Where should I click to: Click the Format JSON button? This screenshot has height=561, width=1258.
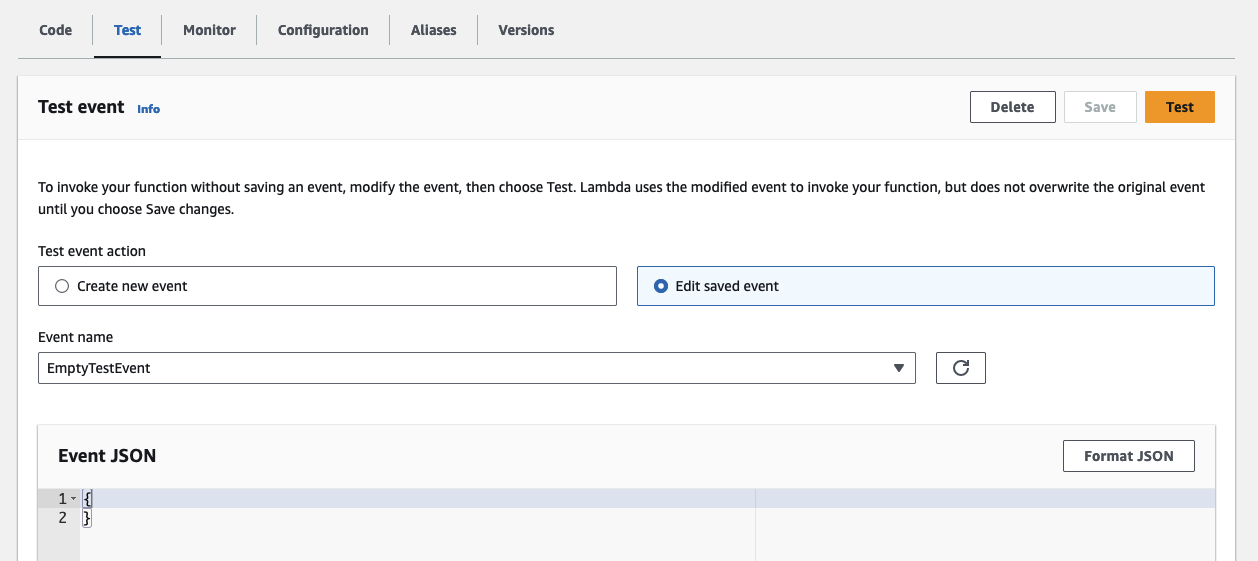[x=1128, y=456]
